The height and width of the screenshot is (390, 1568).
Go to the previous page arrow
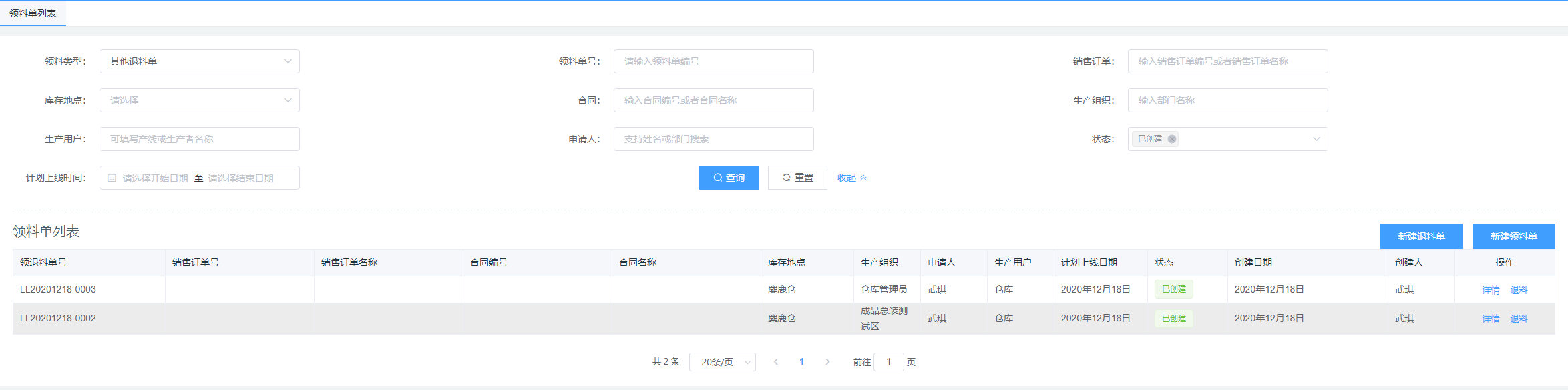coord(775,362)
